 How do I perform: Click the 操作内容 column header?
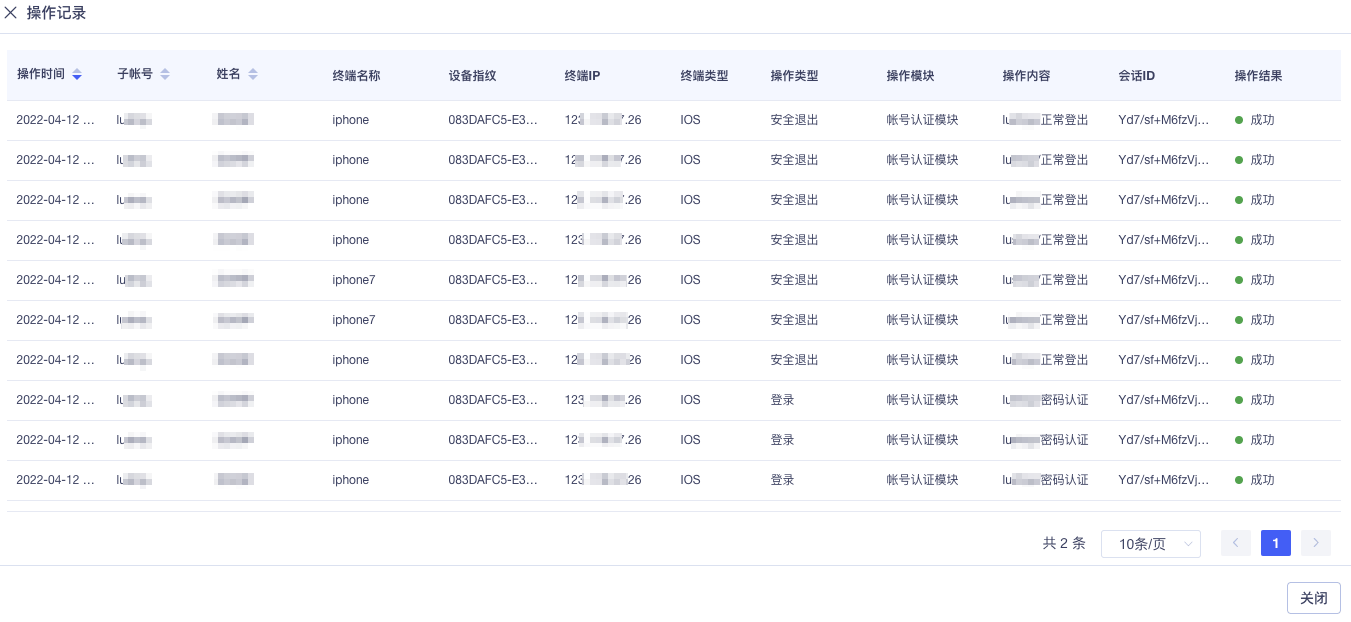(1026, 75)
